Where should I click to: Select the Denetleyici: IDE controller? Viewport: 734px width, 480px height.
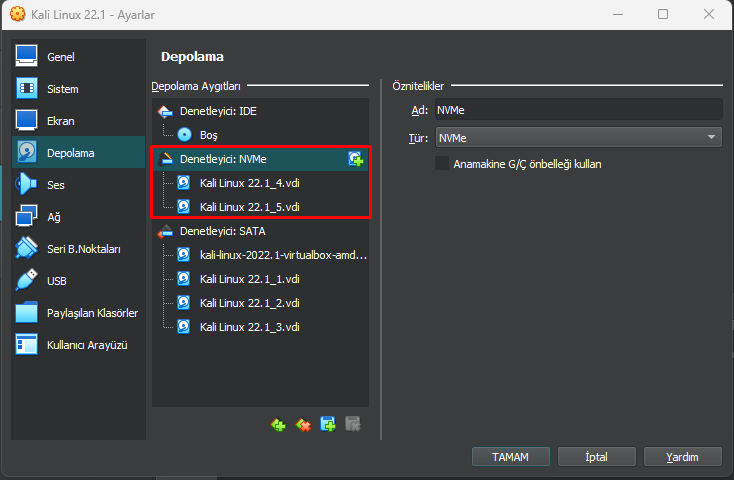click(261, 111)
